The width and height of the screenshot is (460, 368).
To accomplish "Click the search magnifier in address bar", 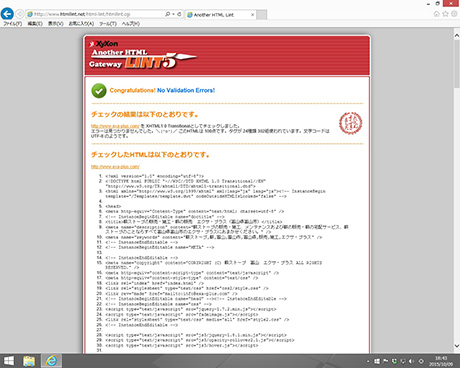I will (x=167, y=14).
